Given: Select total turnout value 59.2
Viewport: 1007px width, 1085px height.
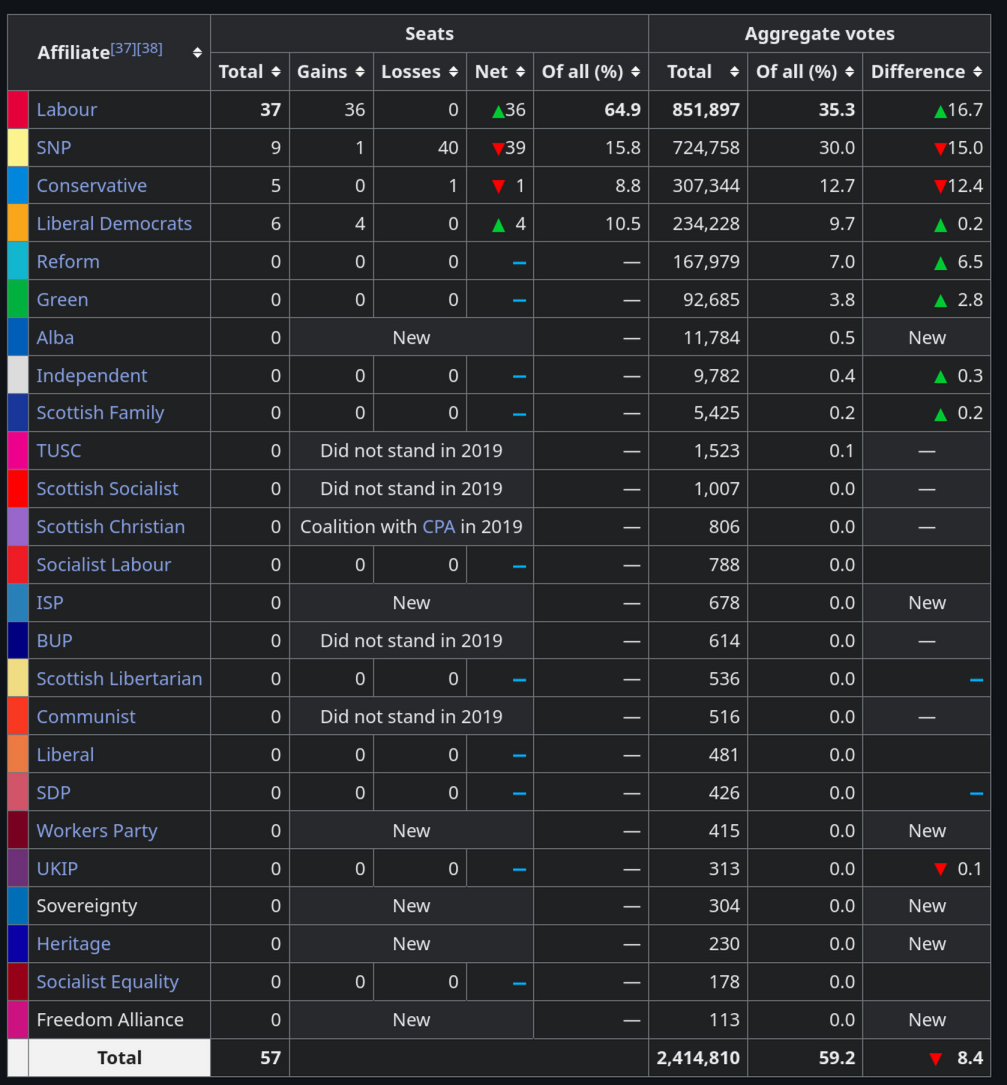Looking at the screenshot, I should point(837,1058).
